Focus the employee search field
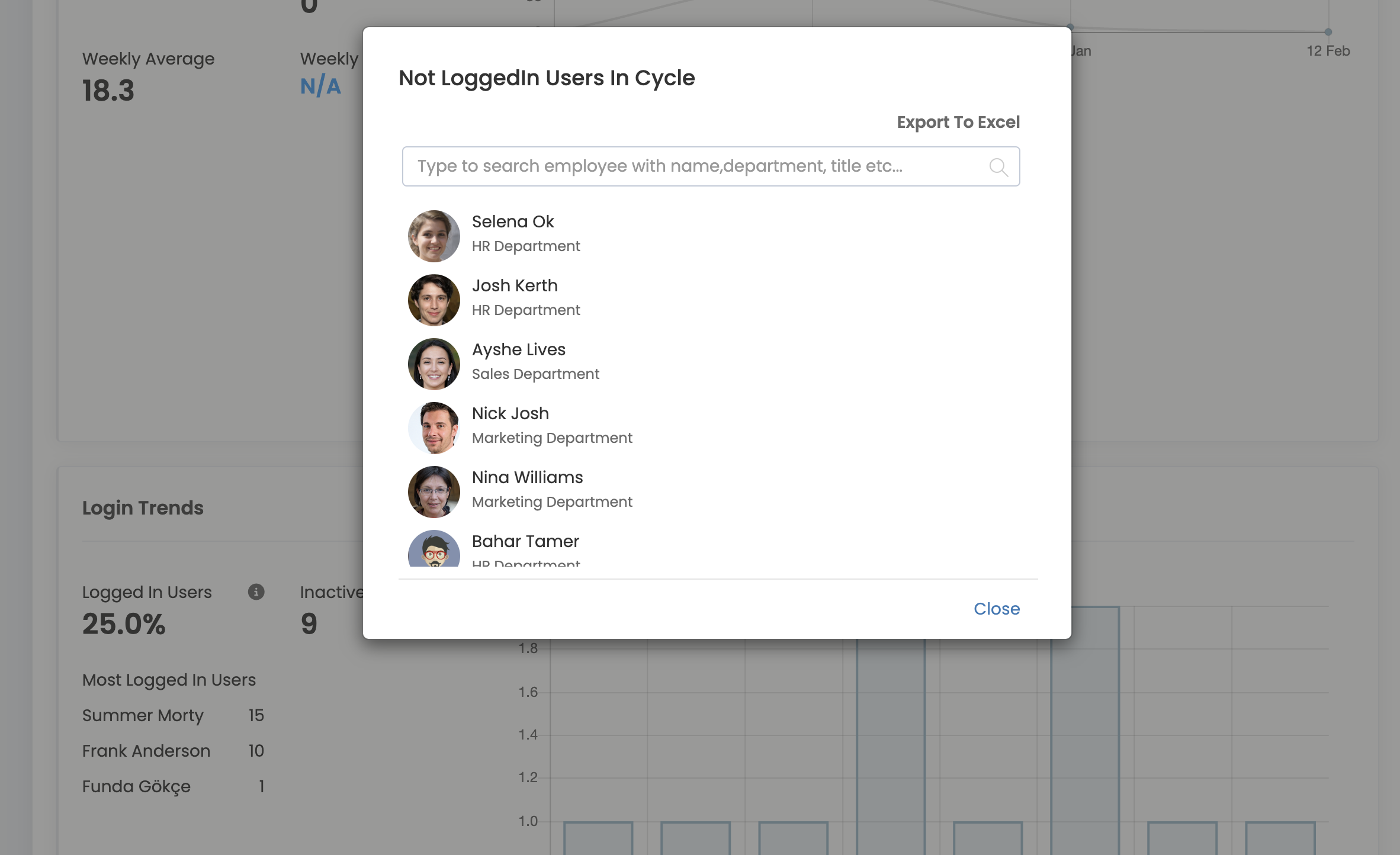1400x855 pixels. pos(699,166)
